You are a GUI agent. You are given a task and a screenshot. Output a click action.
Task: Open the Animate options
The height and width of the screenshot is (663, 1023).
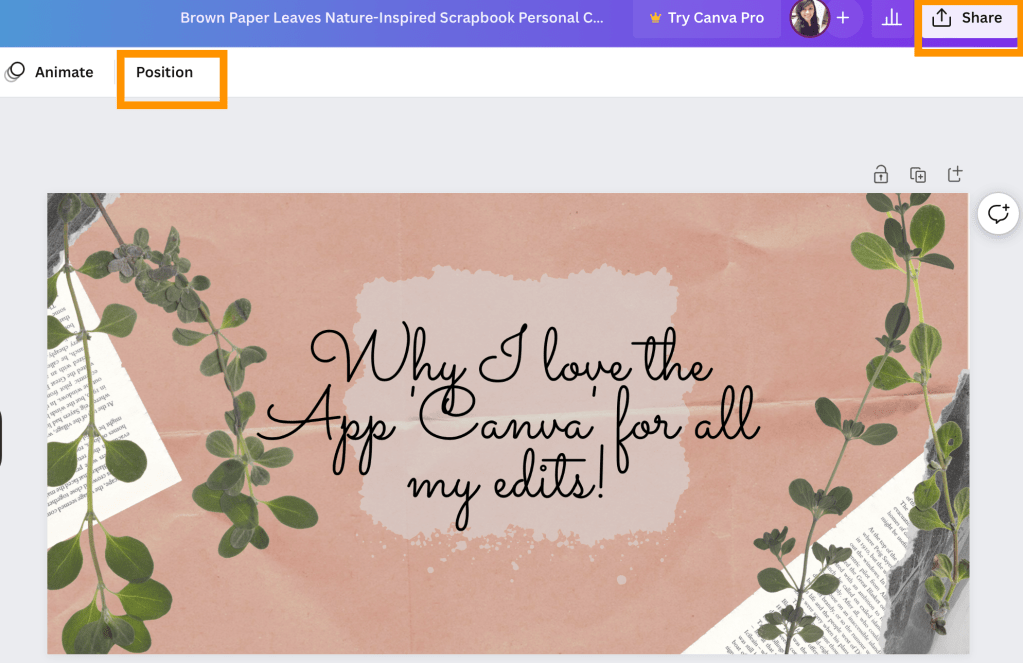(x=50, y=73)
